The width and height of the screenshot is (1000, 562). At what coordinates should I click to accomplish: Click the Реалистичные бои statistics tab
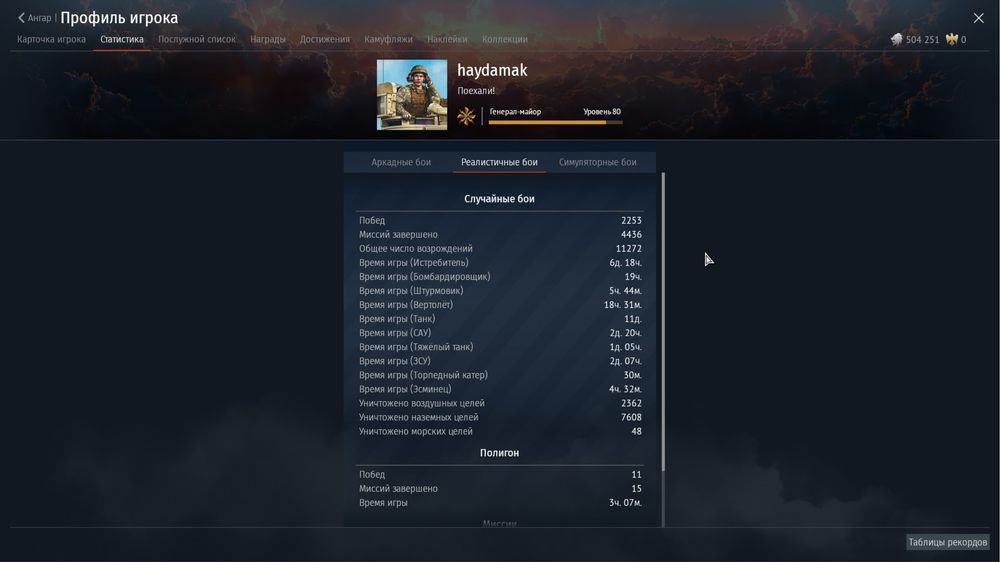pyautogui.click(x=499, y=162)
